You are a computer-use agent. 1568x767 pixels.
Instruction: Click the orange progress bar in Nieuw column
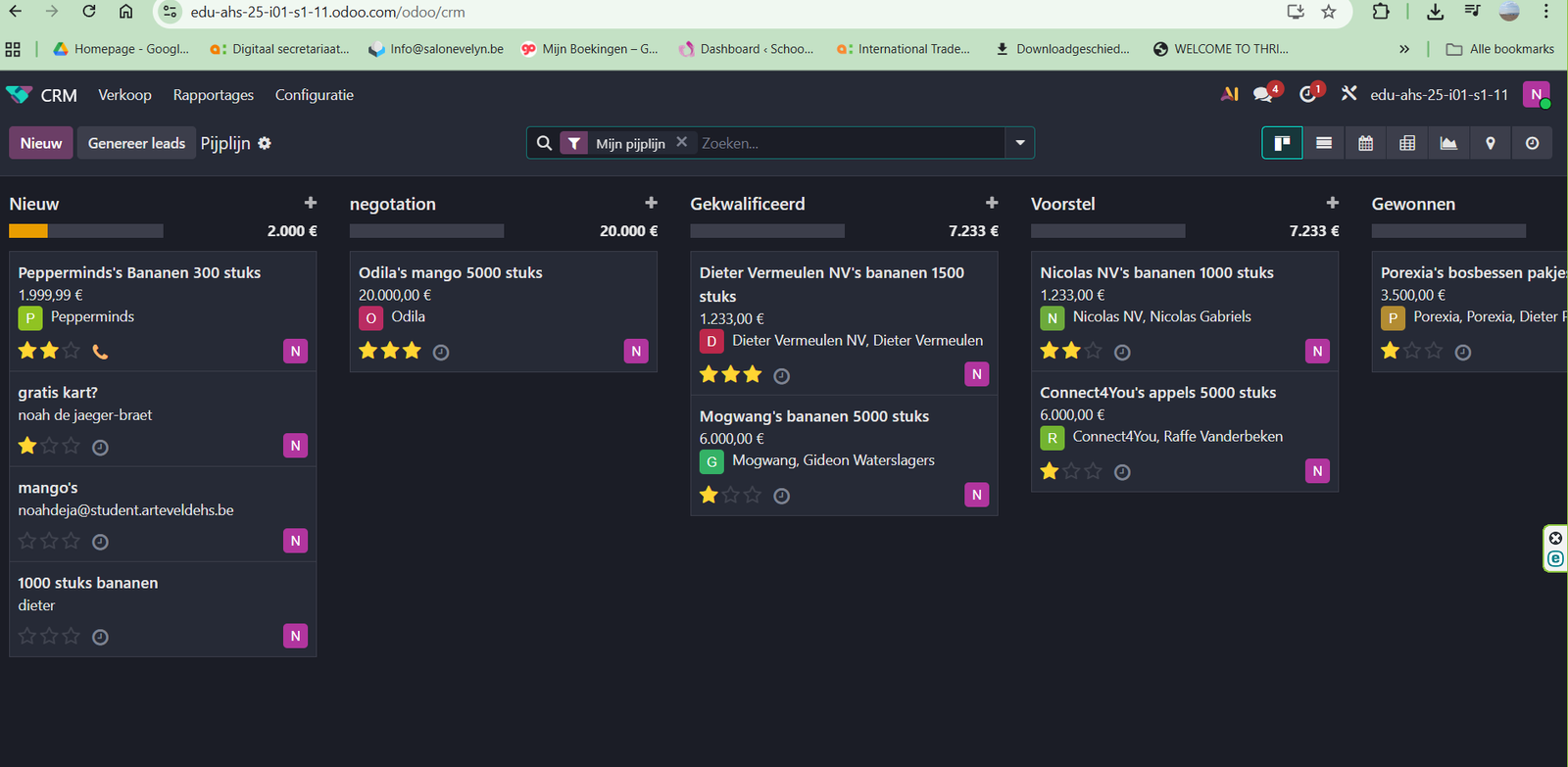[x=28, y=231]
